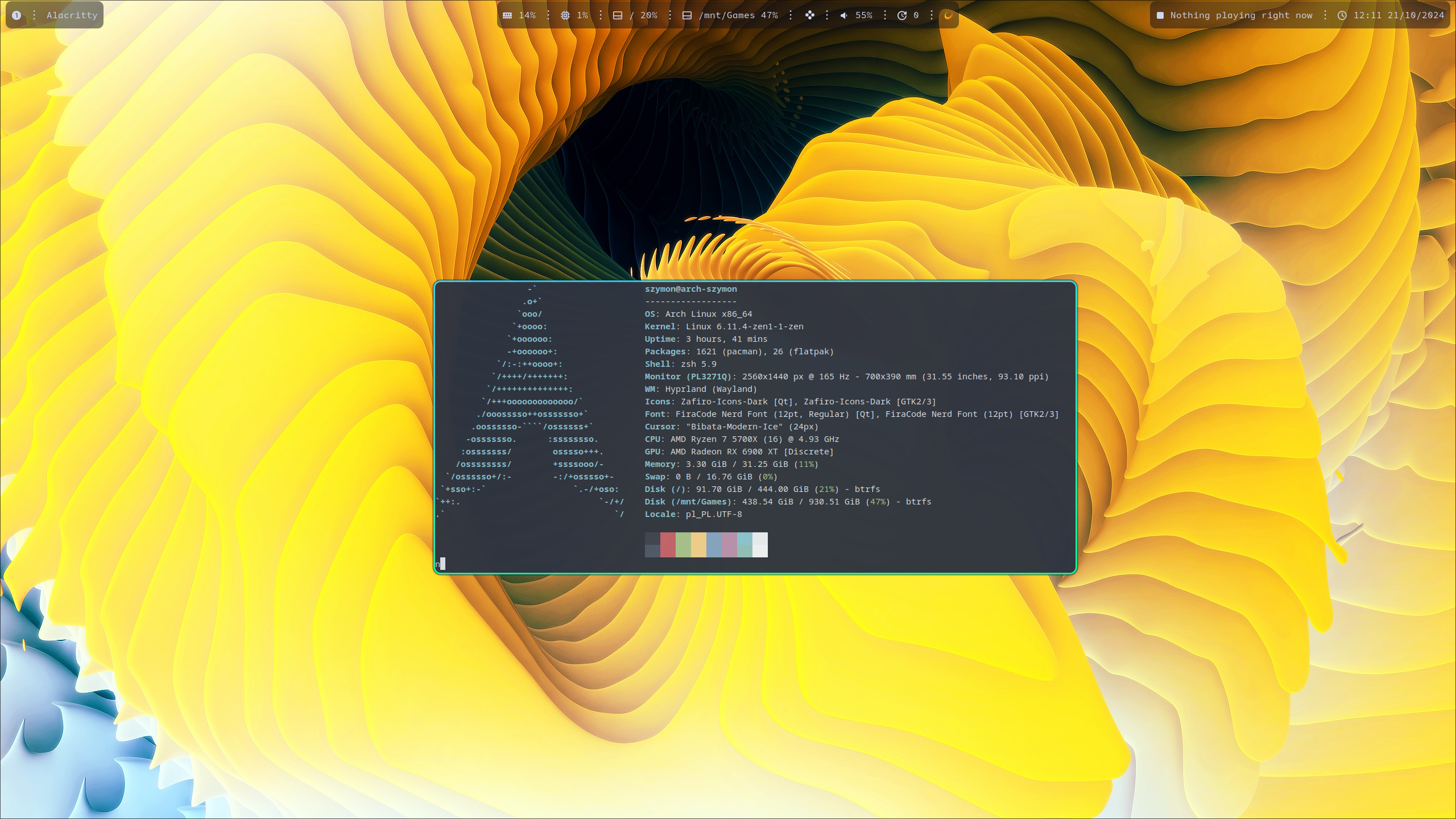Viewport: 1456px width, 819px height.
Task: Click the 1% CPU usage value
Action: coord(582,15)
